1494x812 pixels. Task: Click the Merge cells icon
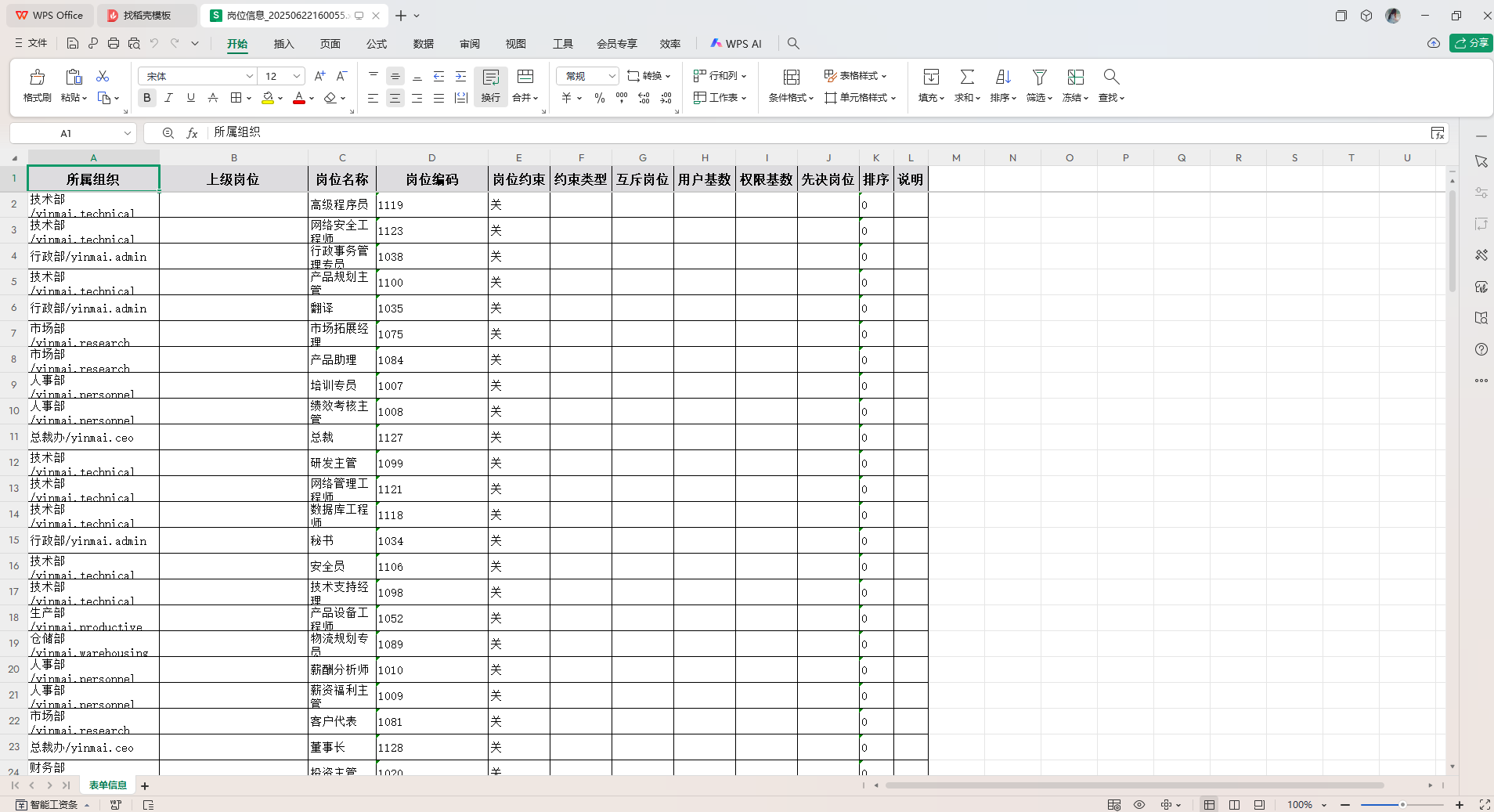525,78
